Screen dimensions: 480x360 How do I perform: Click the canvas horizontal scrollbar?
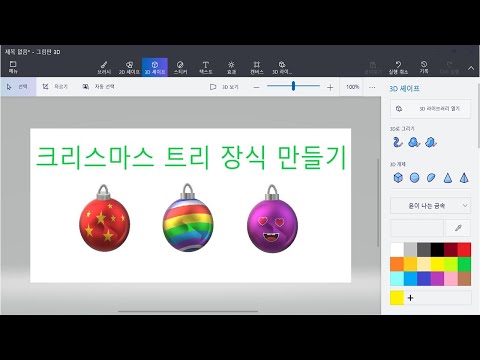(188, 312)
